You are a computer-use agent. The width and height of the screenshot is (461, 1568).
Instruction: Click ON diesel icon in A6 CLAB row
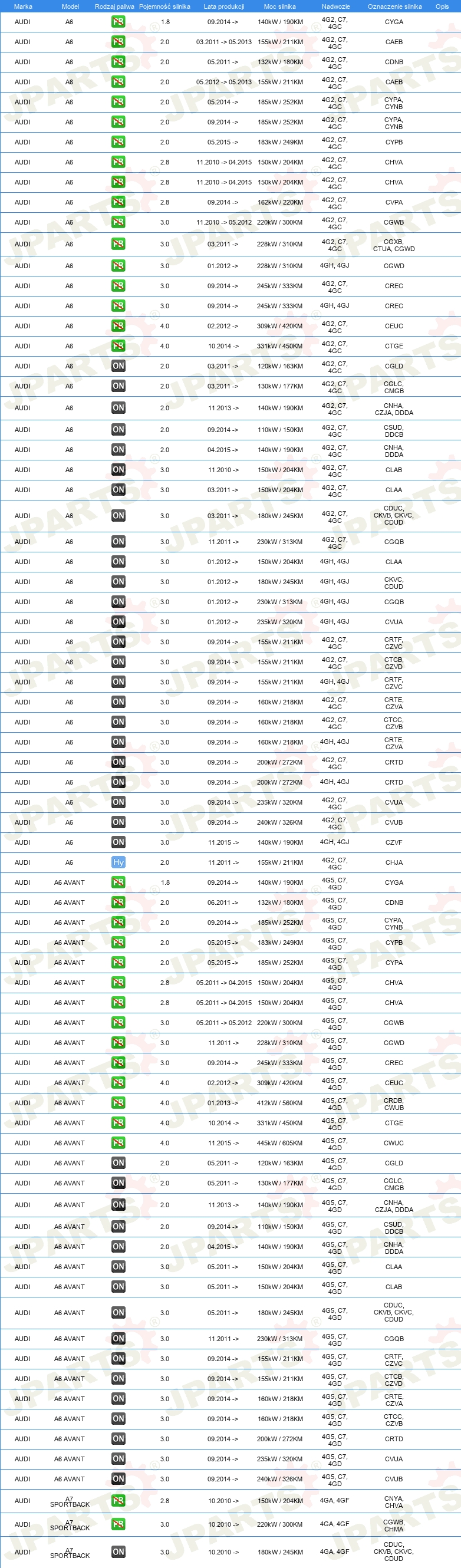coord(118,470)
